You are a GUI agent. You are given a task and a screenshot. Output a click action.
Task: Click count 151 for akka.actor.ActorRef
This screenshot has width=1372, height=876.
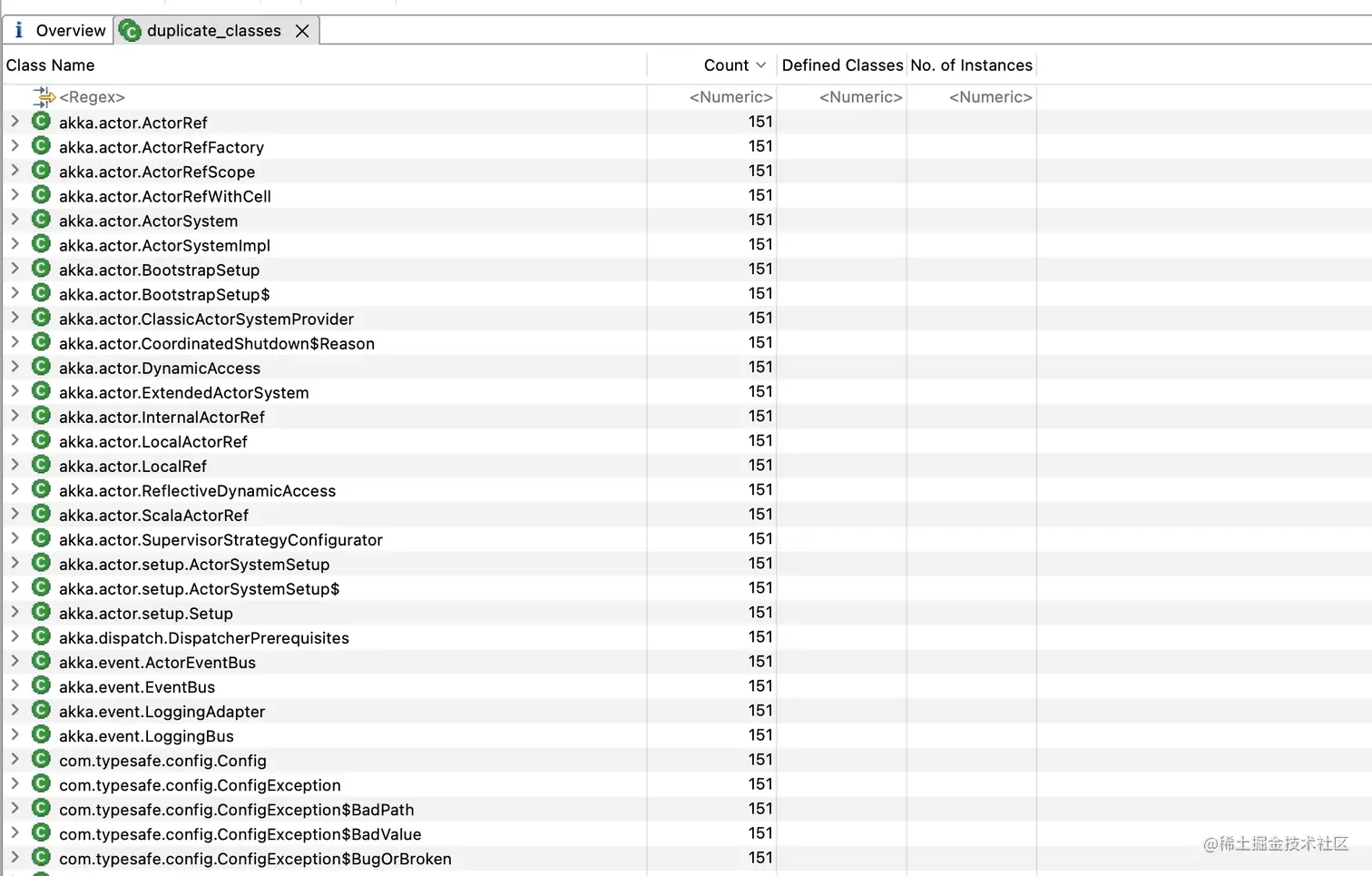pos(760,122)
